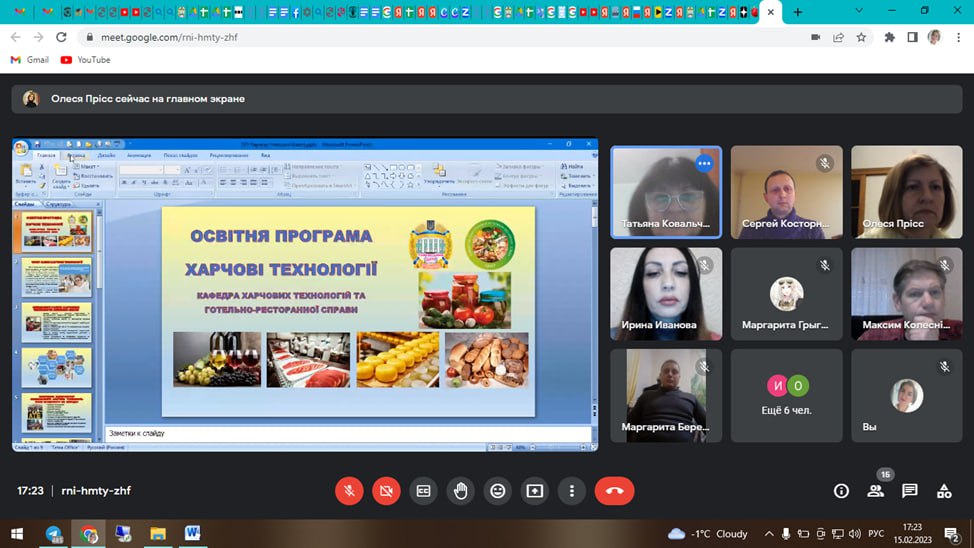Open Word from the taskbar
974x548 pixels.
pyautogui.click(x=192, y=534)
